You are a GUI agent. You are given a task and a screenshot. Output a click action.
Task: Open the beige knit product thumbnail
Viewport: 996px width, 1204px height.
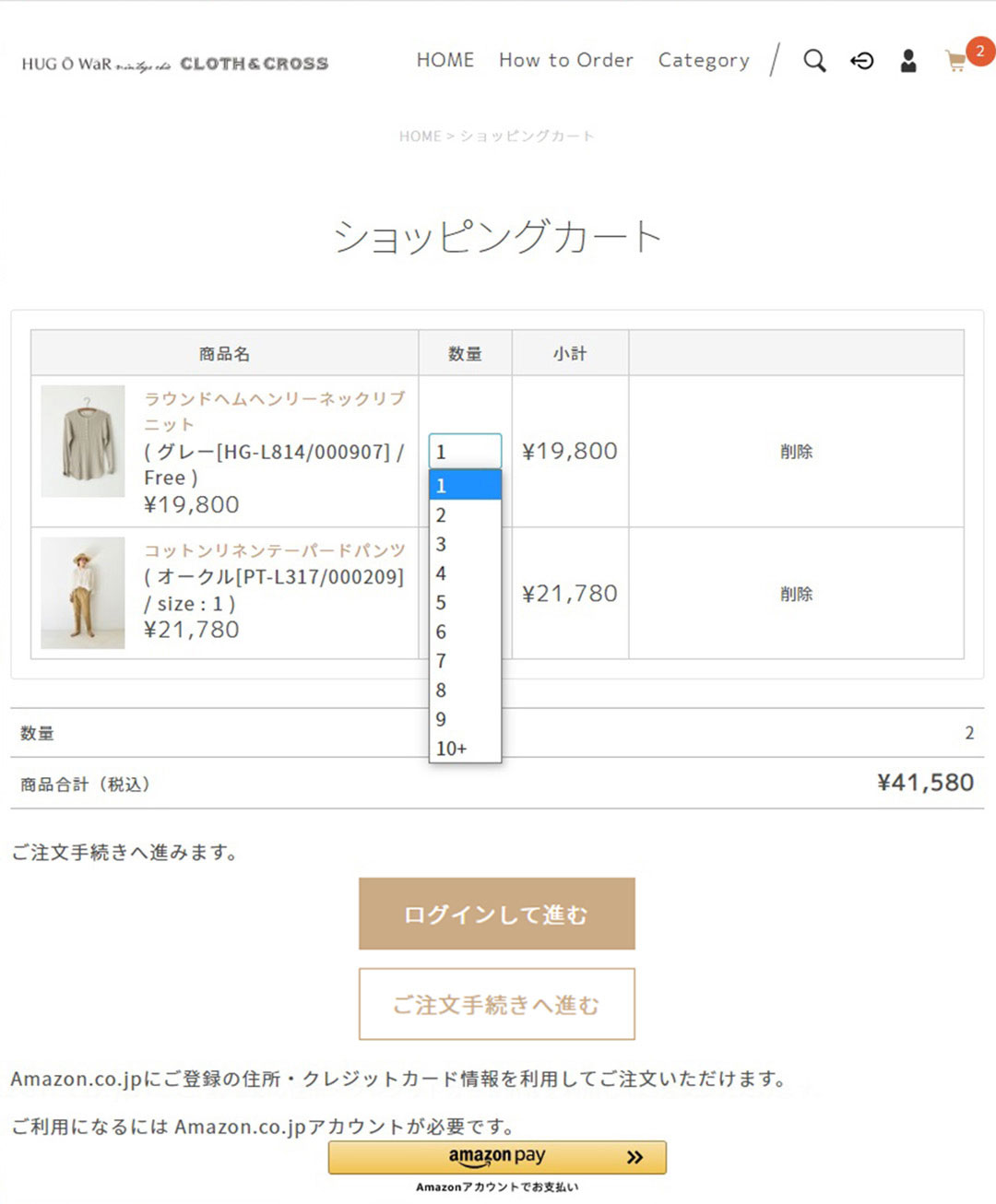[83, 441]
